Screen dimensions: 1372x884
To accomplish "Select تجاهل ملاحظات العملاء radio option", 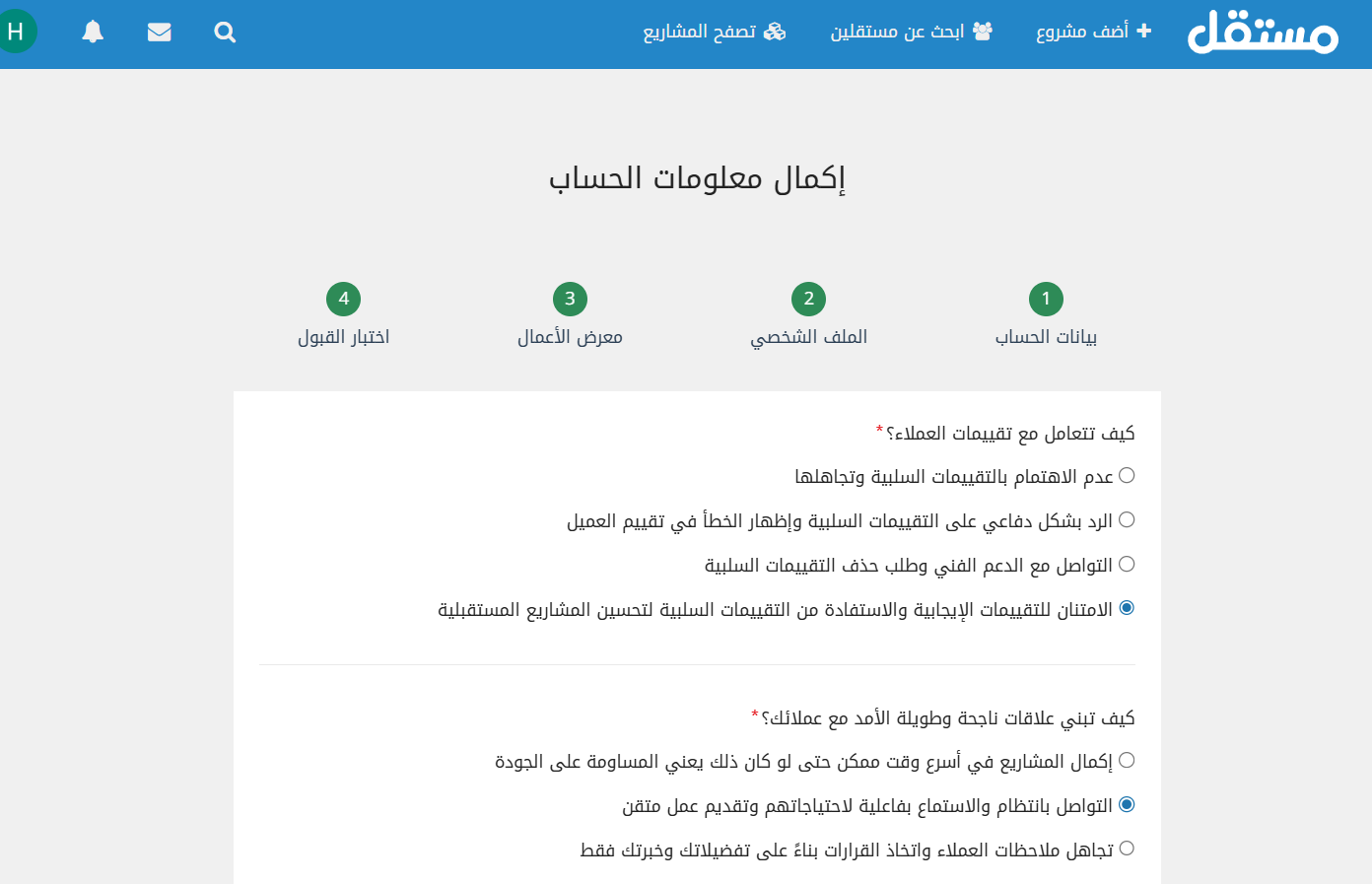I will (1127, 849).
